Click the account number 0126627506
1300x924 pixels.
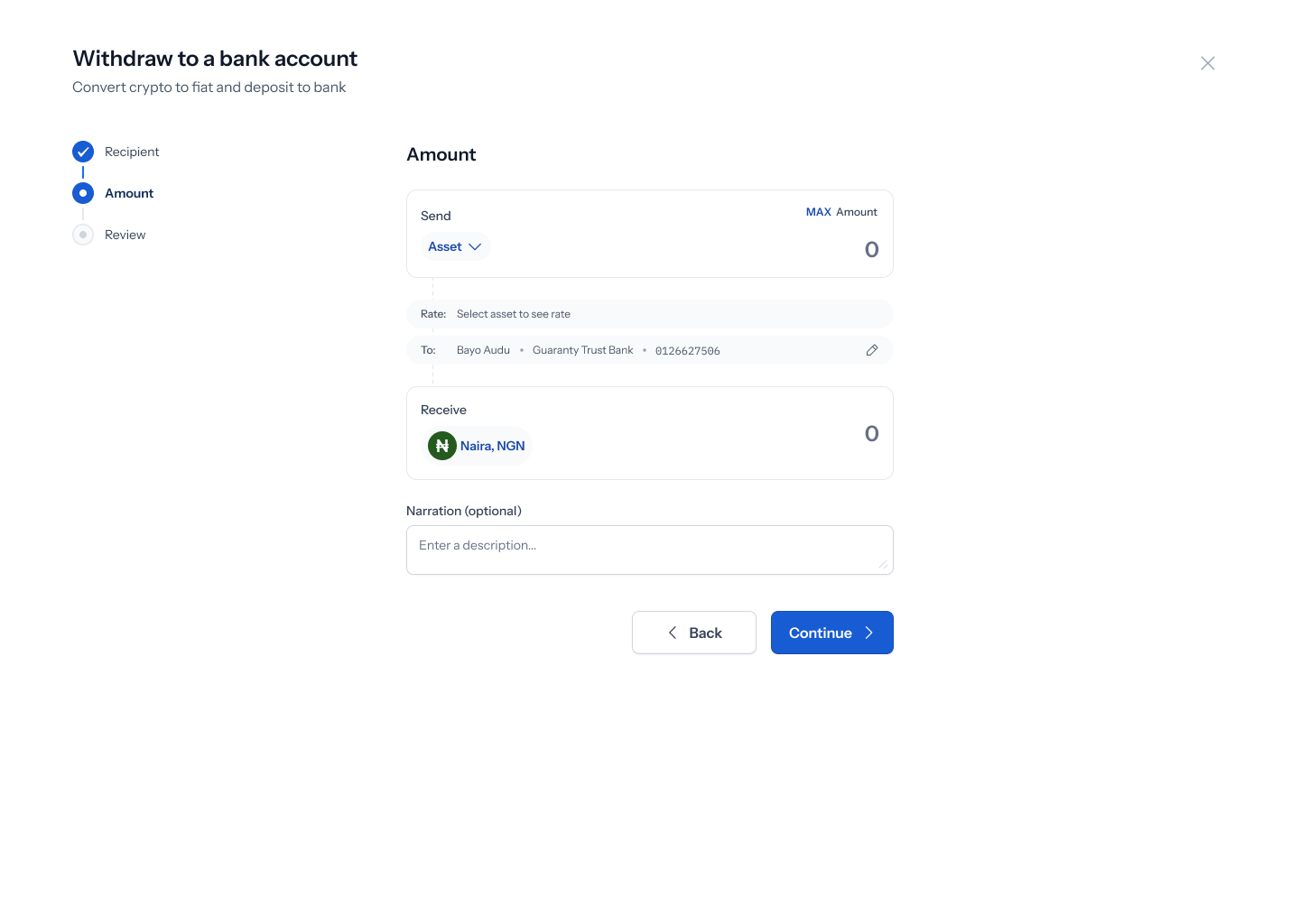(688, 351)
